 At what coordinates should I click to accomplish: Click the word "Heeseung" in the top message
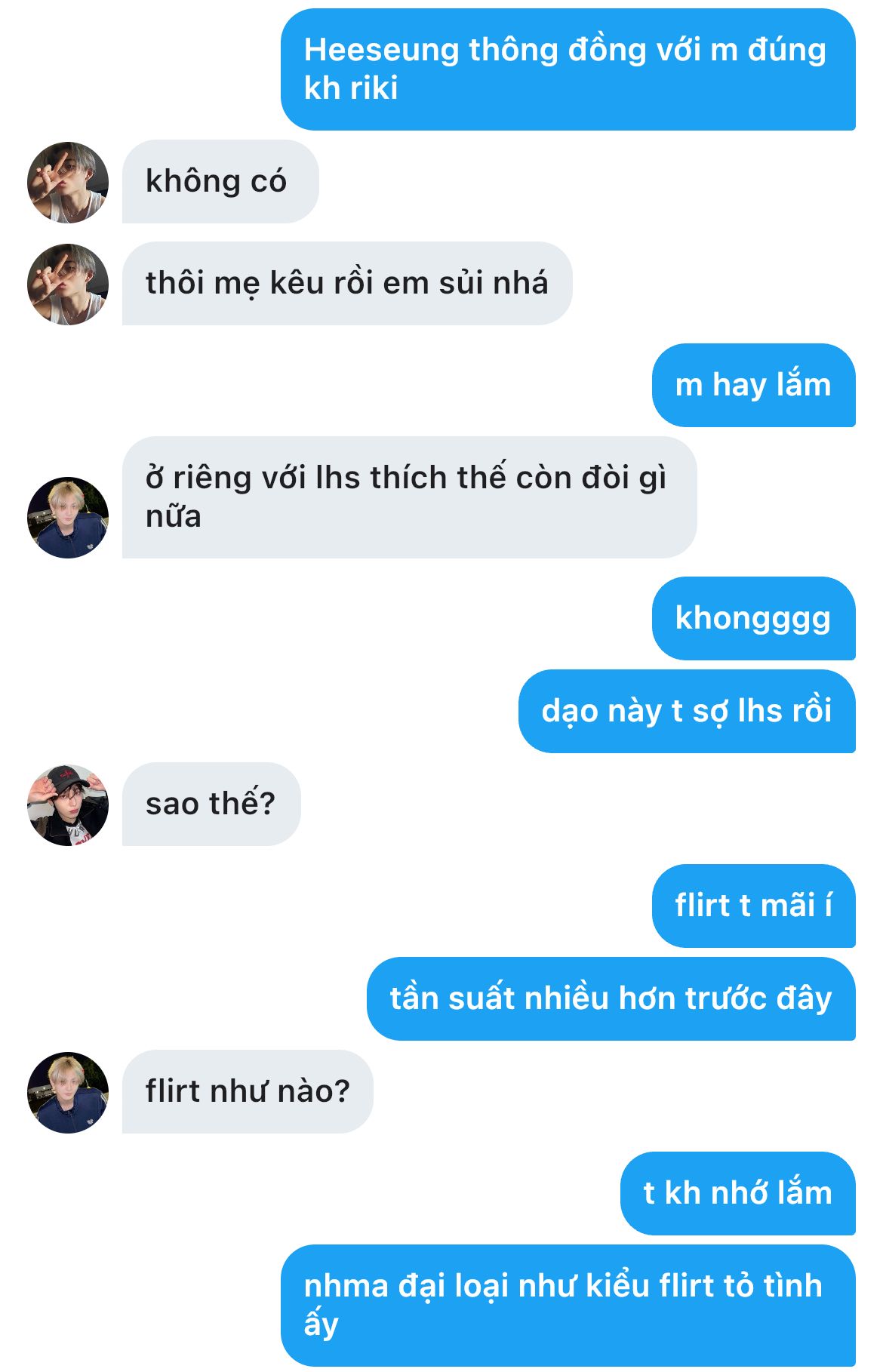(x=382, y=51)
